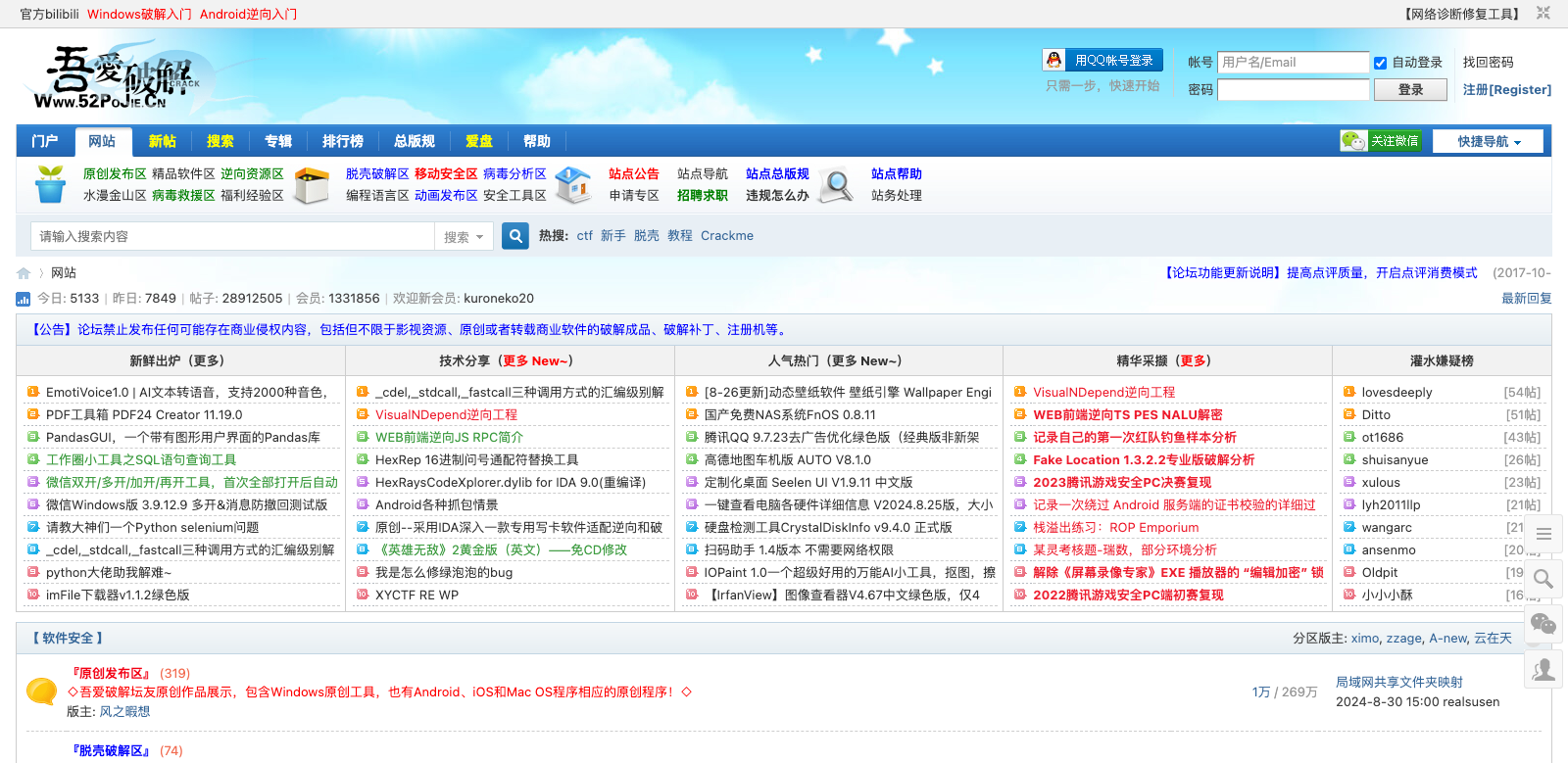1568x763 pixels.
Task: Open the 排行榜 navigation tab
Action: point(343,141)
